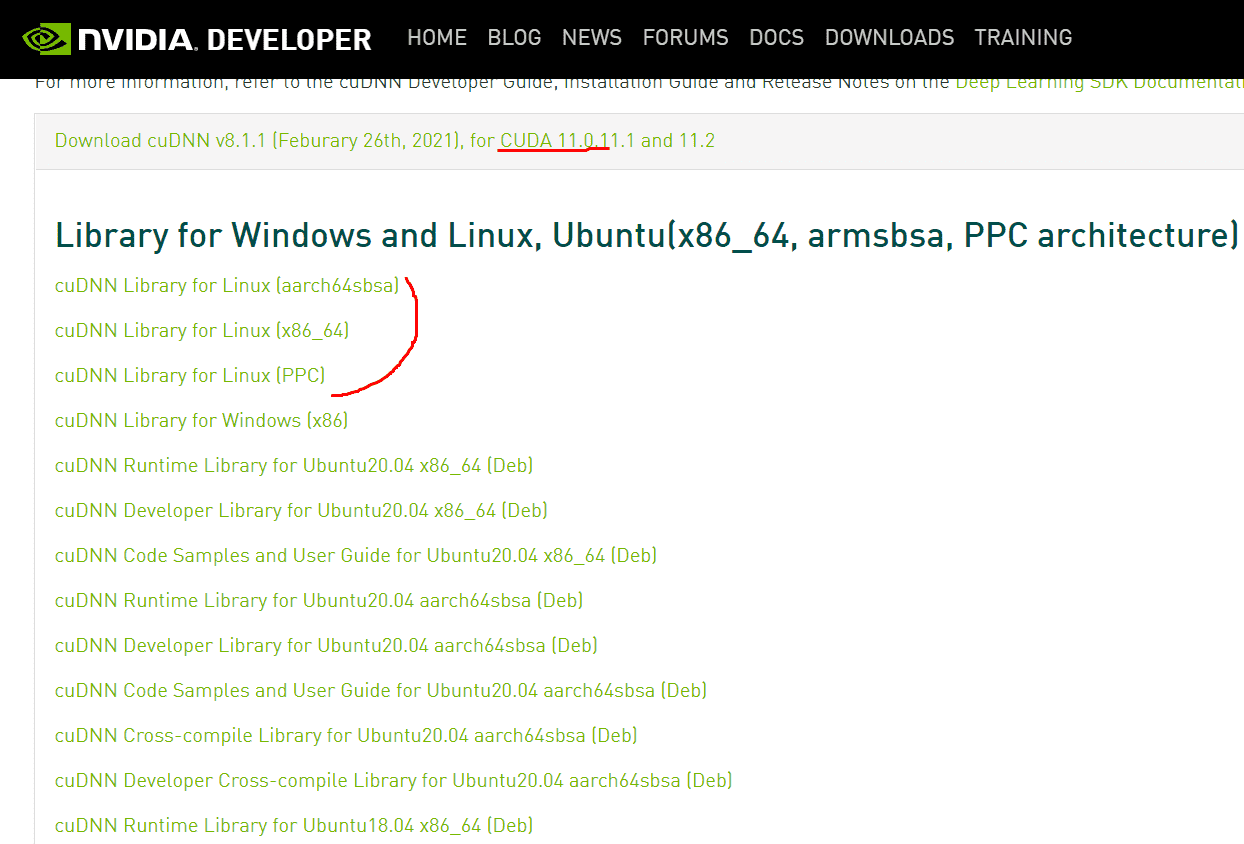Screen dimensions: 1244x844
Task: Get cuDNN Developer Library Ubuntu20.04 x86_64 Deb
Action: [301, 511]
